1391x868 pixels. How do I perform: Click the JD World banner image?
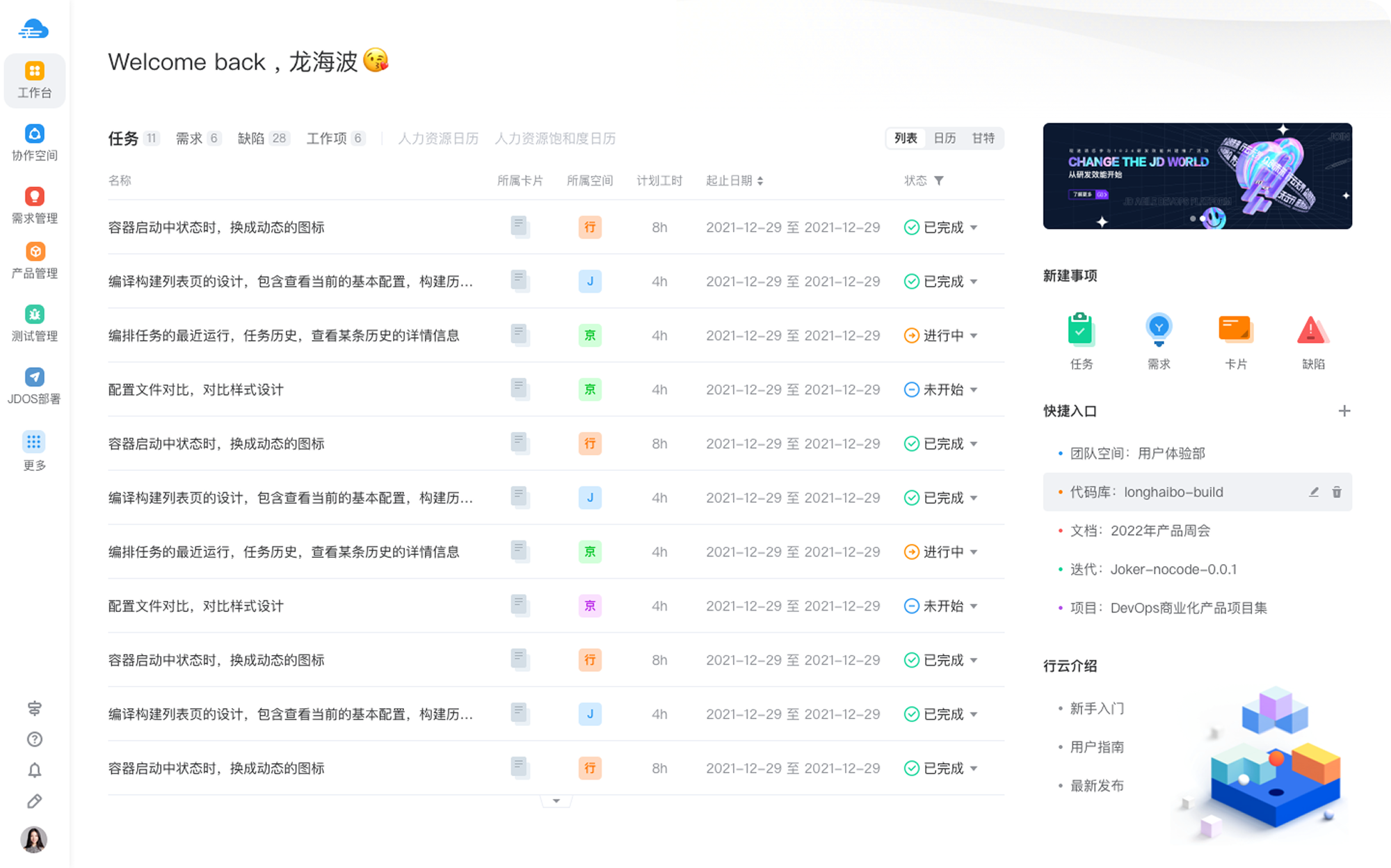tap(1197, 176)
